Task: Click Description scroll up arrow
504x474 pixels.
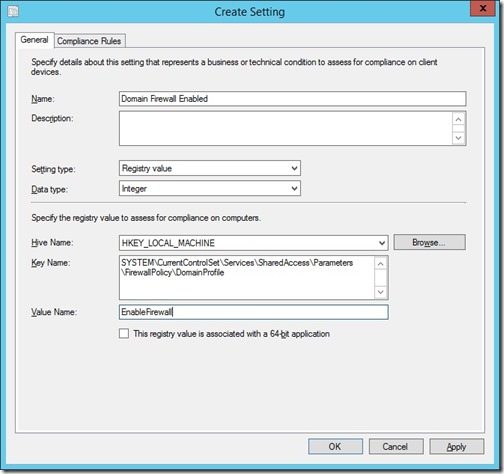Action: point(459,119)
